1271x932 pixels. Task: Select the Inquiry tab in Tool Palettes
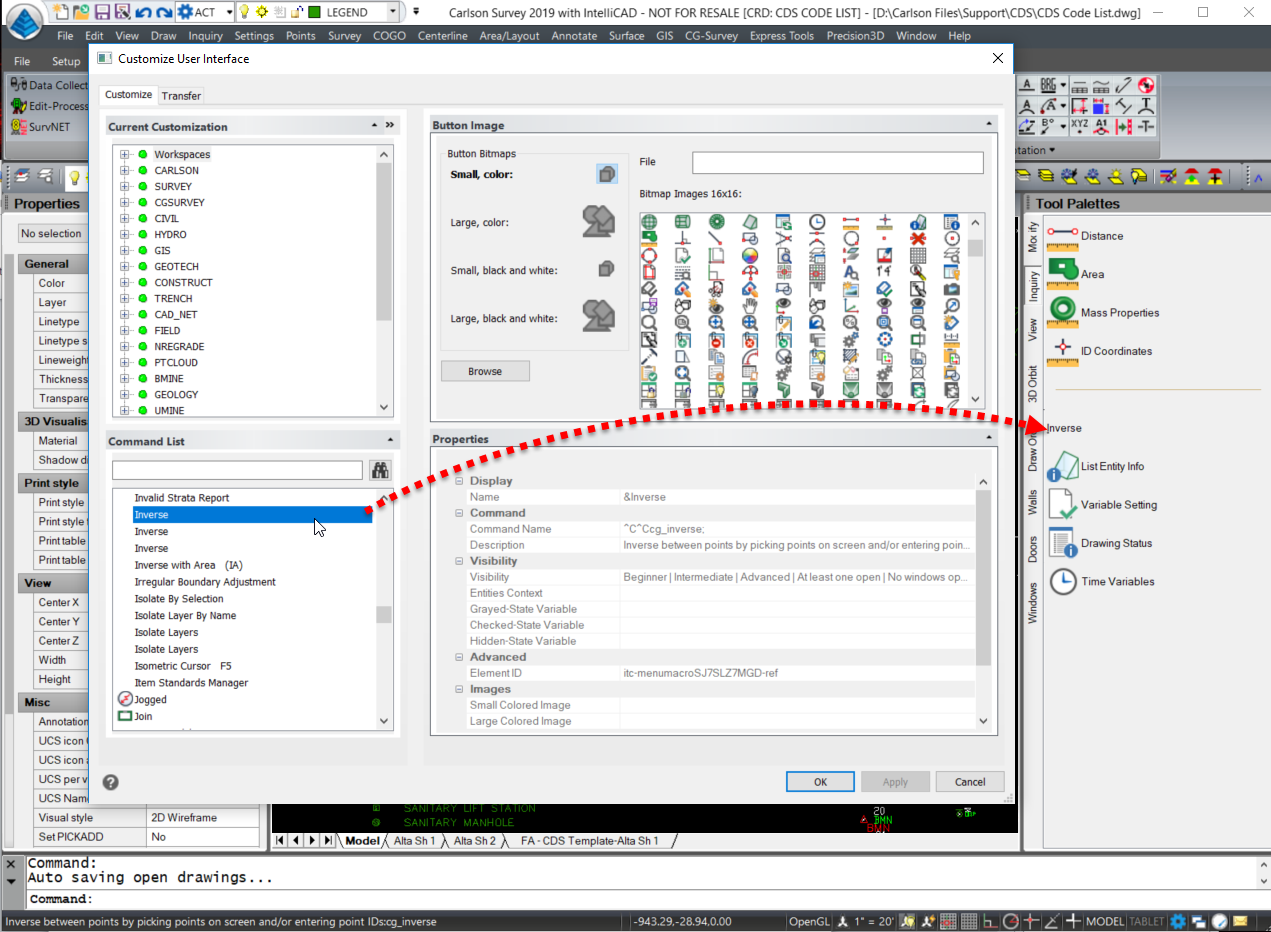click(1033, 285)
